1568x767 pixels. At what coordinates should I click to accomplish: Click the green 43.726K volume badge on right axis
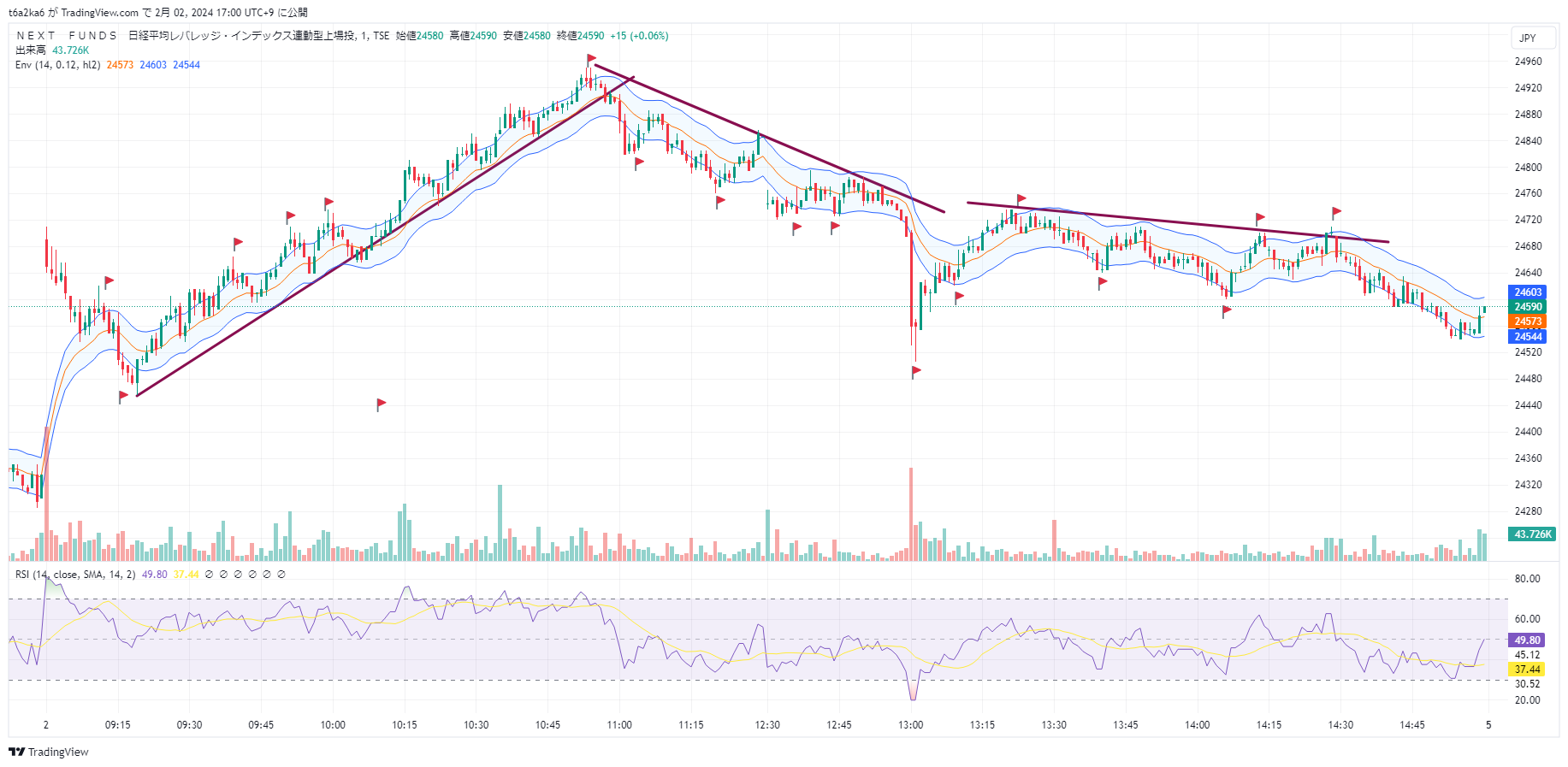(1532, 534)
